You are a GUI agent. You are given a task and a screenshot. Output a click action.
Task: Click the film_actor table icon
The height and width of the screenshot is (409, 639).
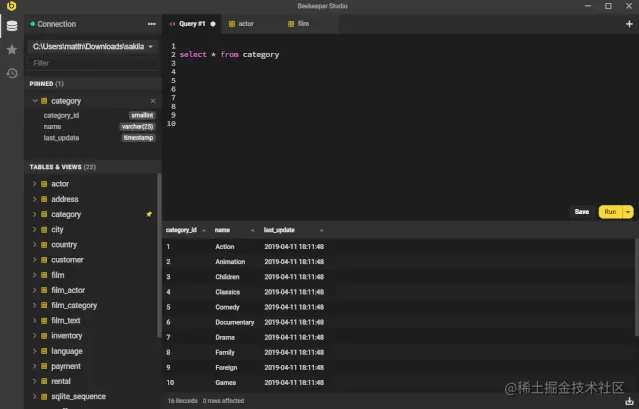click(44, 290)
